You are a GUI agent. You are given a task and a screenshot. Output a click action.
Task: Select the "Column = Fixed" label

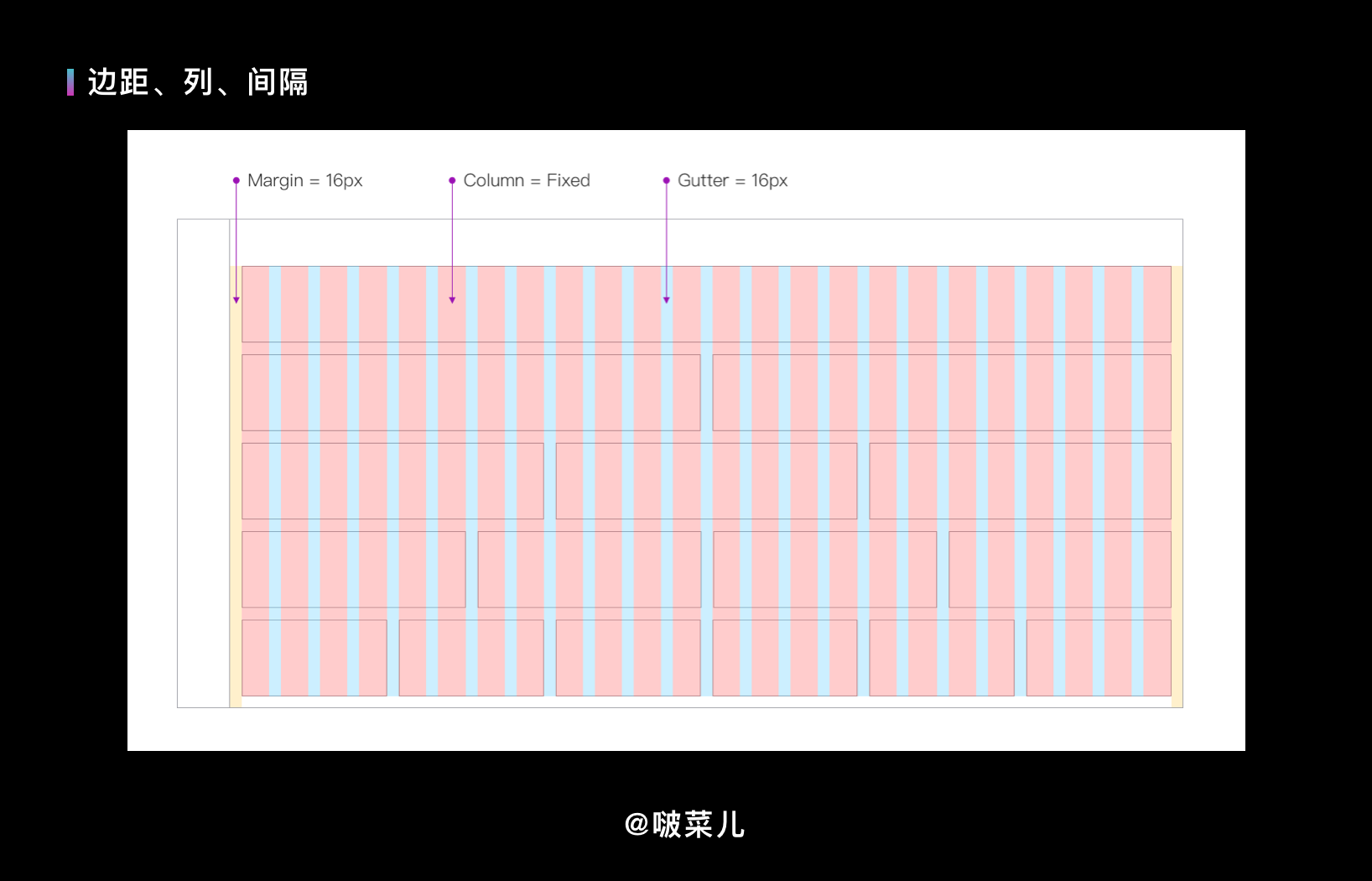[527, 180]
